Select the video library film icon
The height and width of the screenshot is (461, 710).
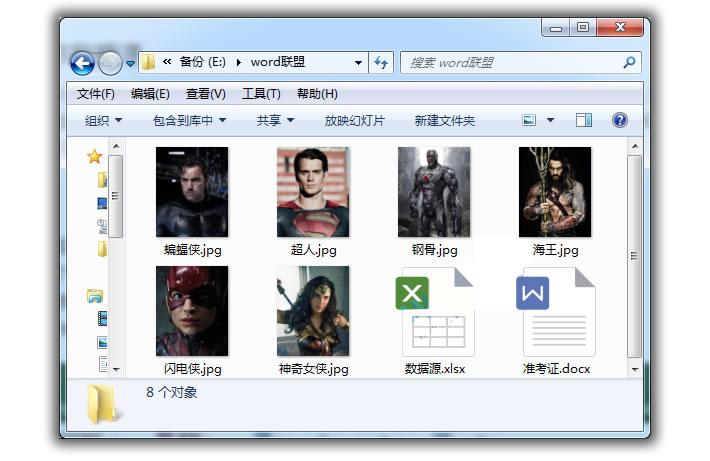103,319
